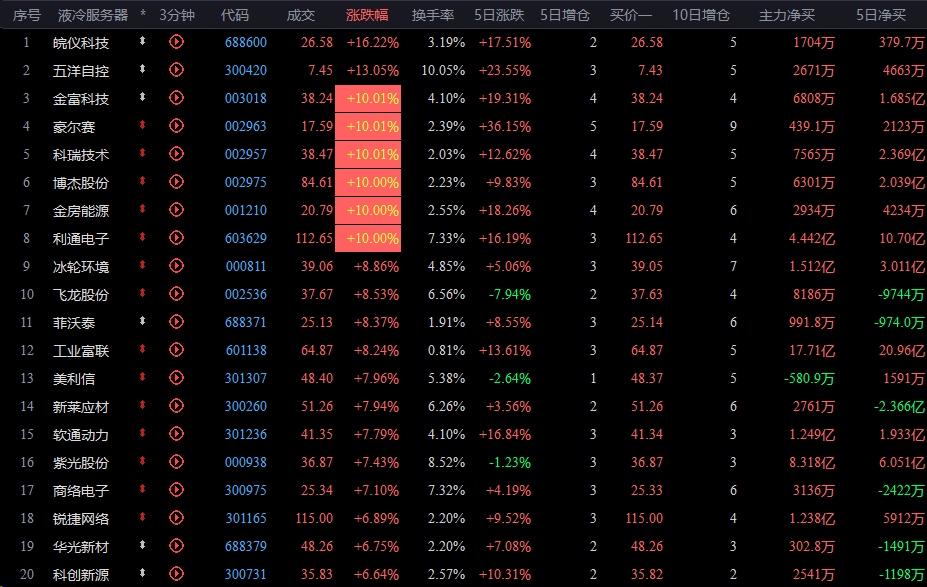Click -580.9万 net buy for 美利信
The height and width of the screenshot is (587, 927).
point(809,378)
